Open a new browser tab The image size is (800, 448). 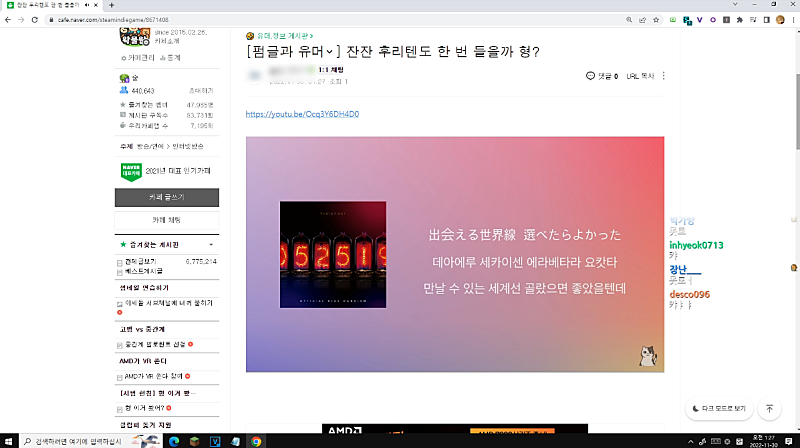111,5
